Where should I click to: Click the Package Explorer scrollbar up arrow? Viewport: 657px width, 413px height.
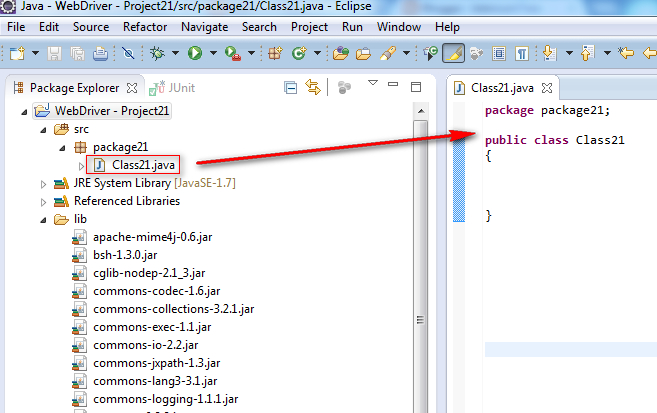(421, 111)
